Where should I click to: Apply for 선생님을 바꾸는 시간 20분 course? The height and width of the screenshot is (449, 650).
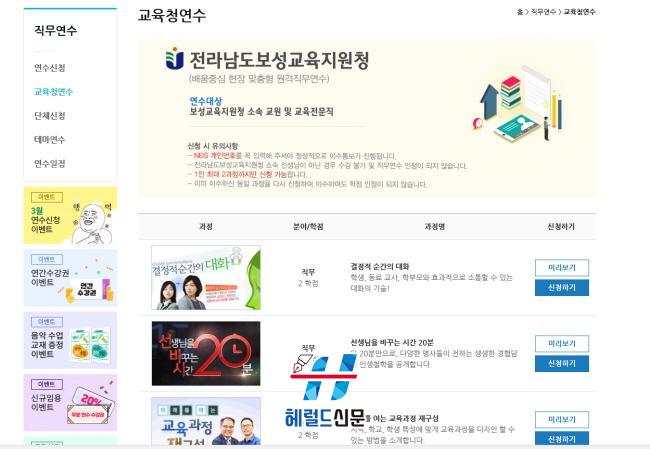(x=562, y=363)
